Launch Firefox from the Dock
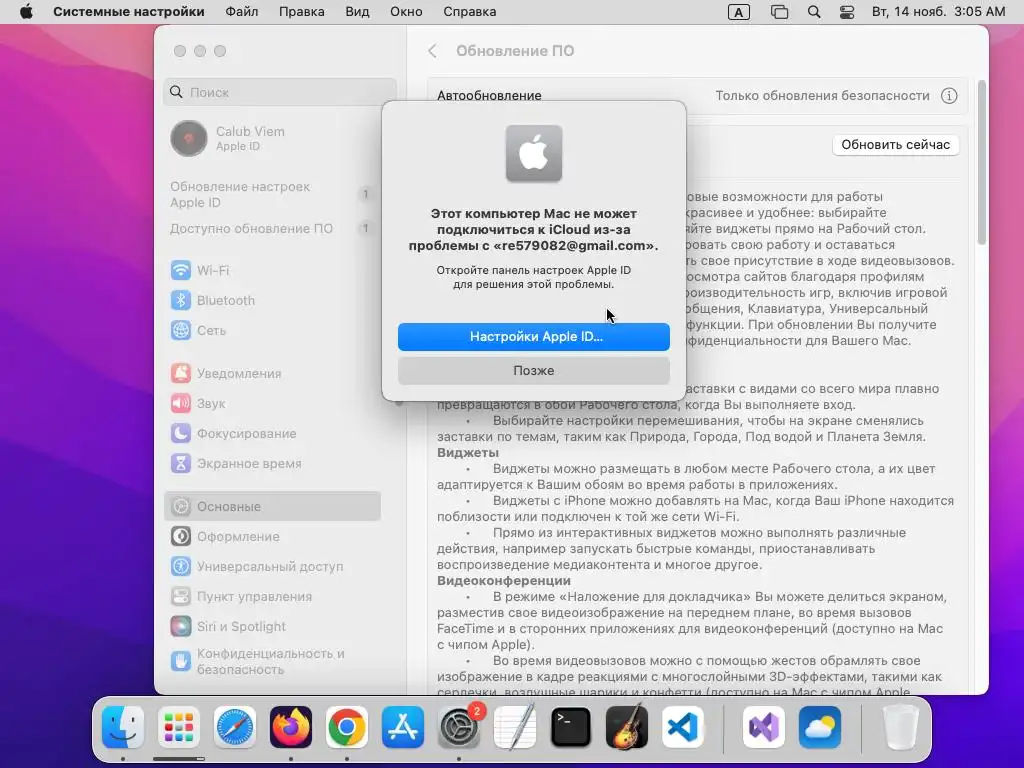The width and height of the screenshot is (1024, 768). click(291, 727)
